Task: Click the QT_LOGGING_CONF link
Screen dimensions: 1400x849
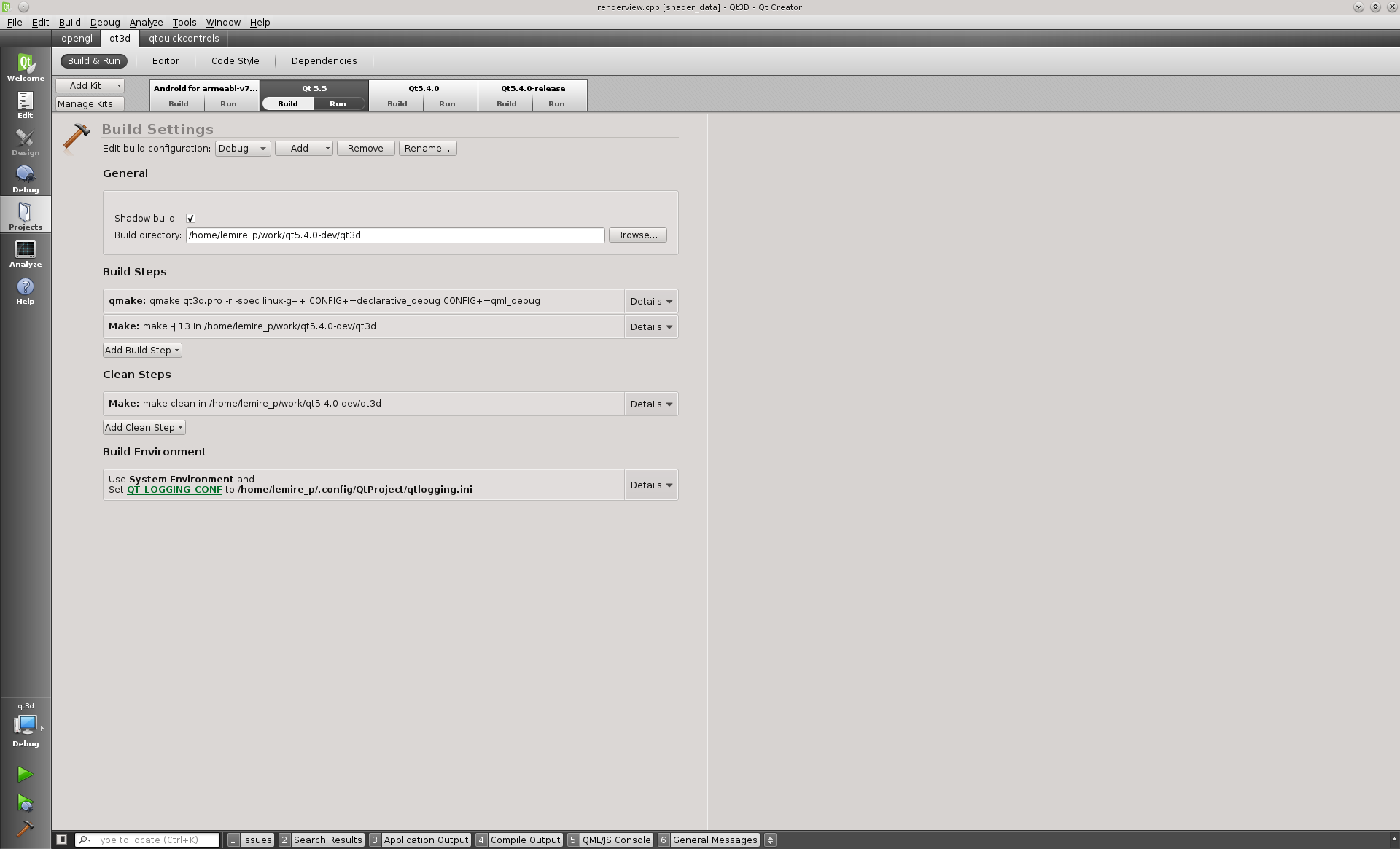Action: click(x=174, y=489)
